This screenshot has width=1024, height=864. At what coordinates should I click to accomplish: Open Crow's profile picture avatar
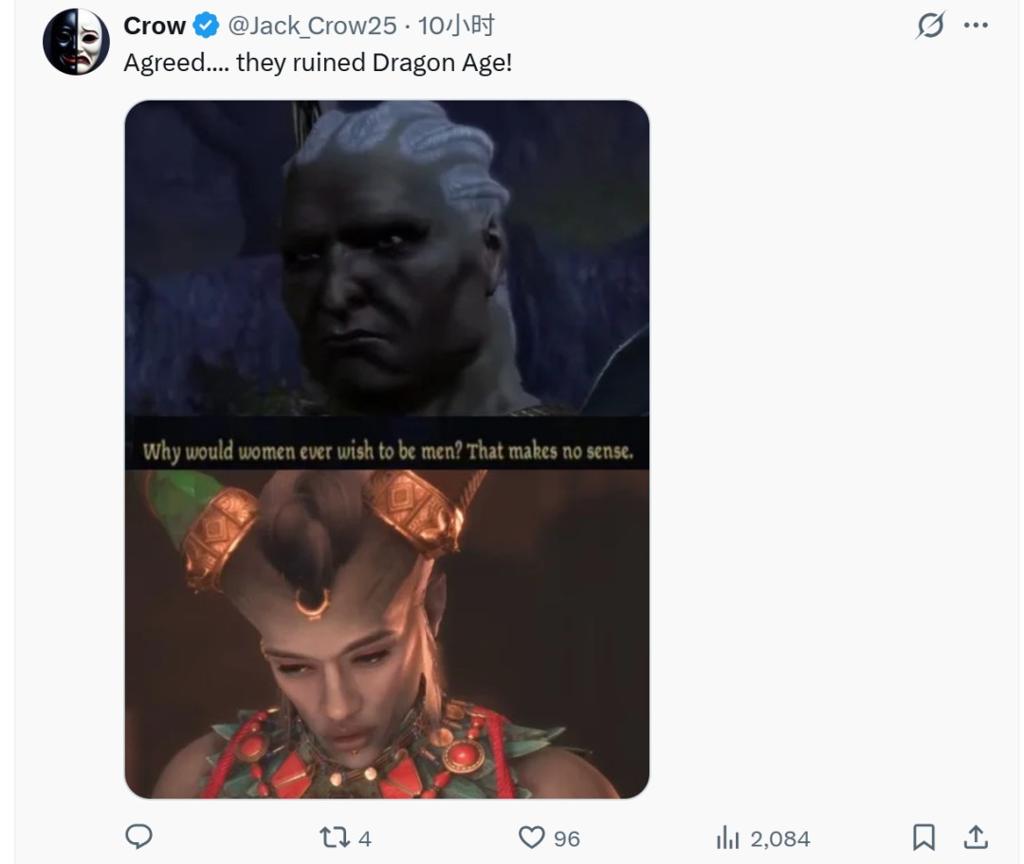coord(76,42)
